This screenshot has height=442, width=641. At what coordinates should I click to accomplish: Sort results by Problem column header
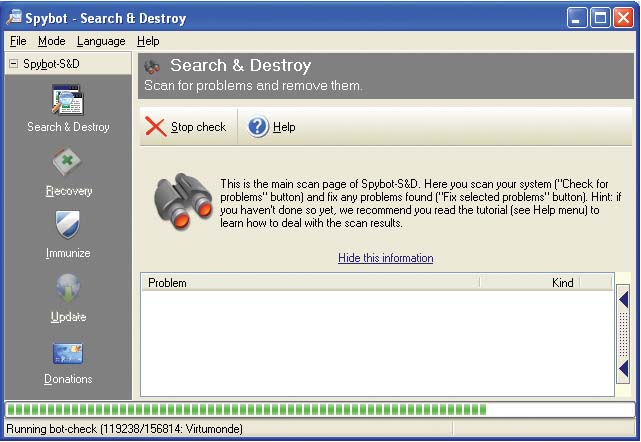tap(310, 283)
